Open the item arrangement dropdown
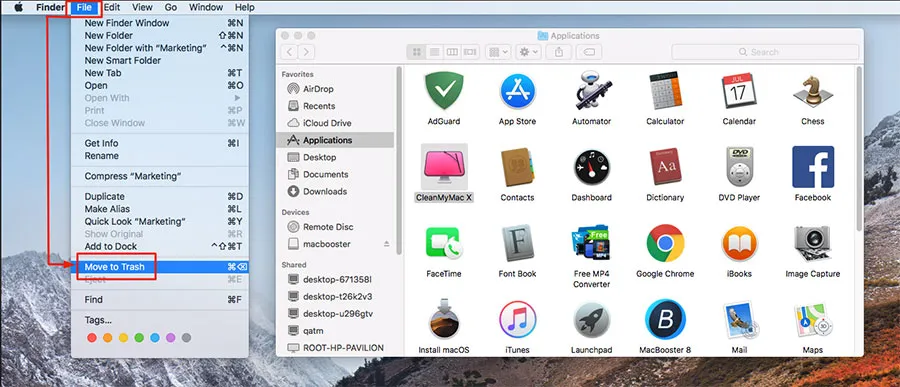The width and height of the screenshot is (900, 387). tap(498, 52)
